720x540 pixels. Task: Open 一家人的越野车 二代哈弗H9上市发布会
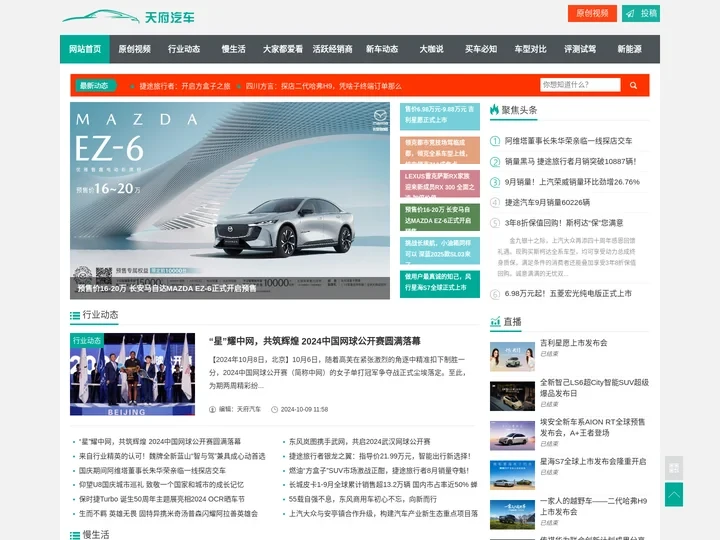(593, 506)
